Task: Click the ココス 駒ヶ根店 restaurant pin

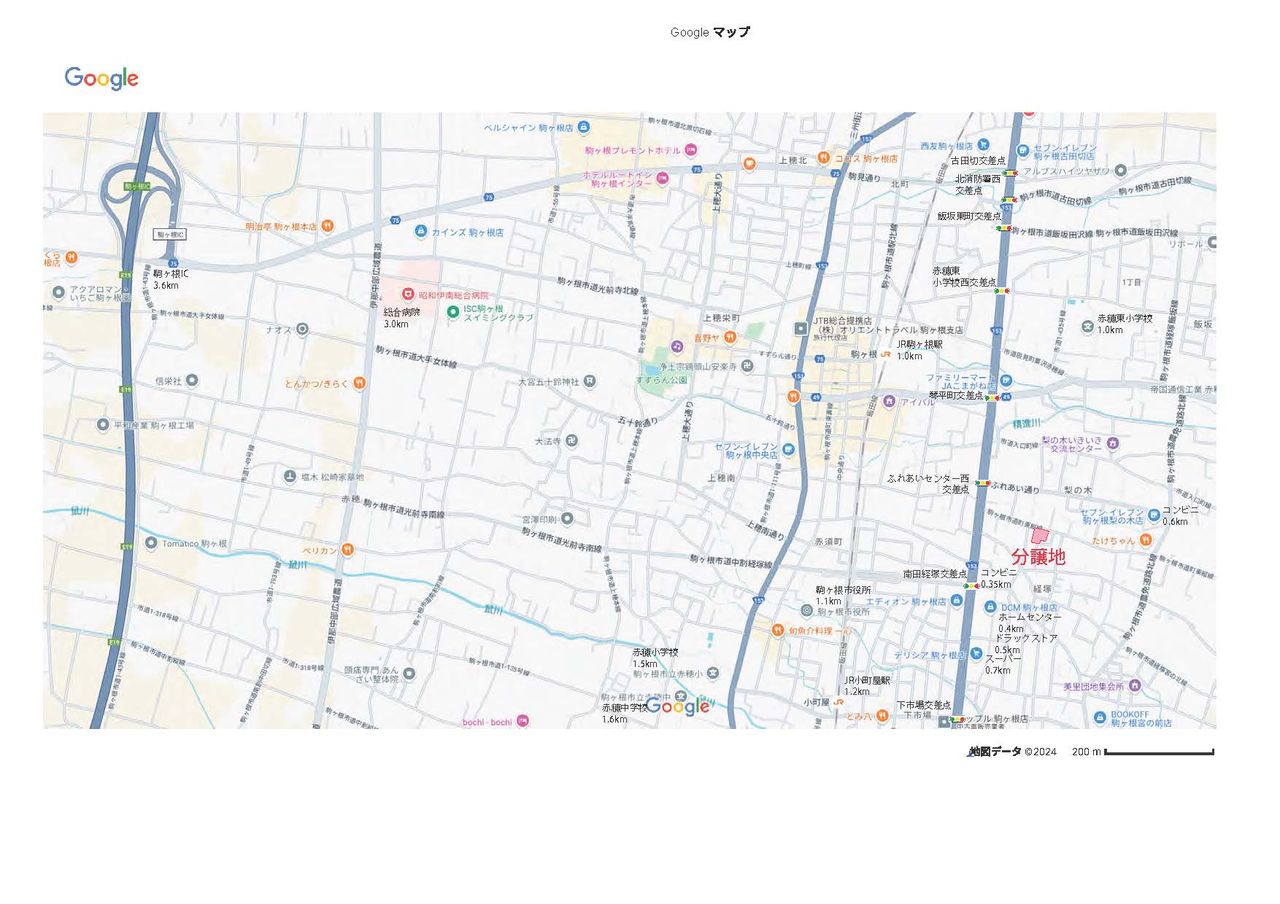Action: coord(823,158)
